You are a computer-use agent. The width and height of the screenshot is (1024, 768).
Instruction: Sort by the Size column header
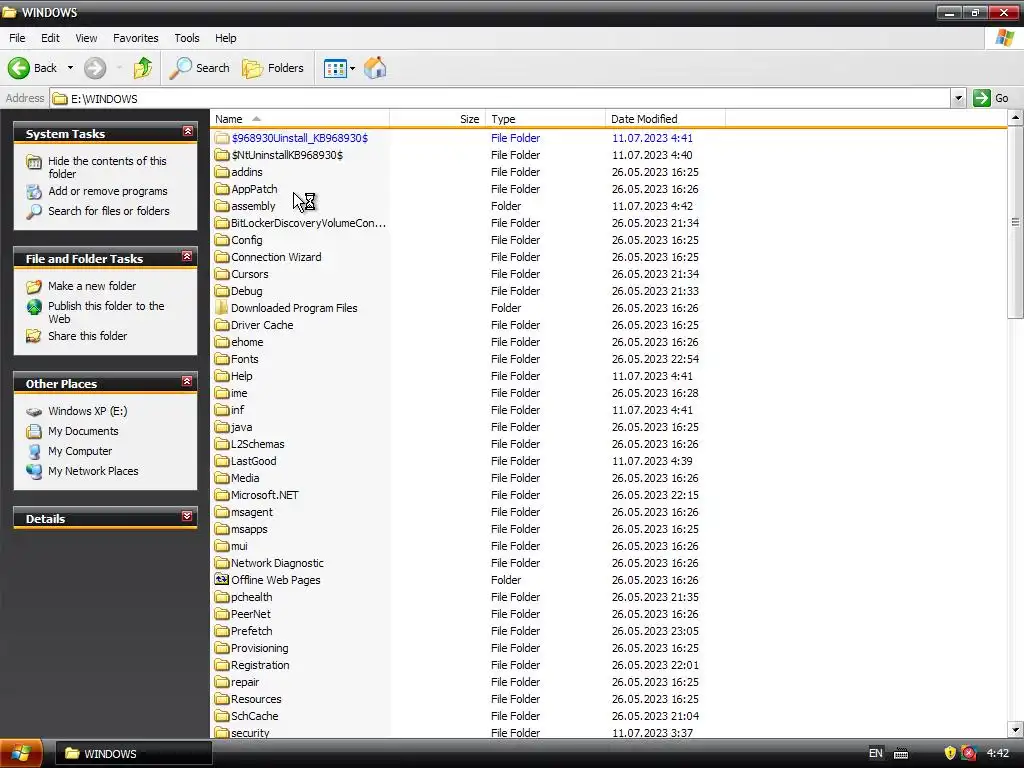(x=437, y=119)
